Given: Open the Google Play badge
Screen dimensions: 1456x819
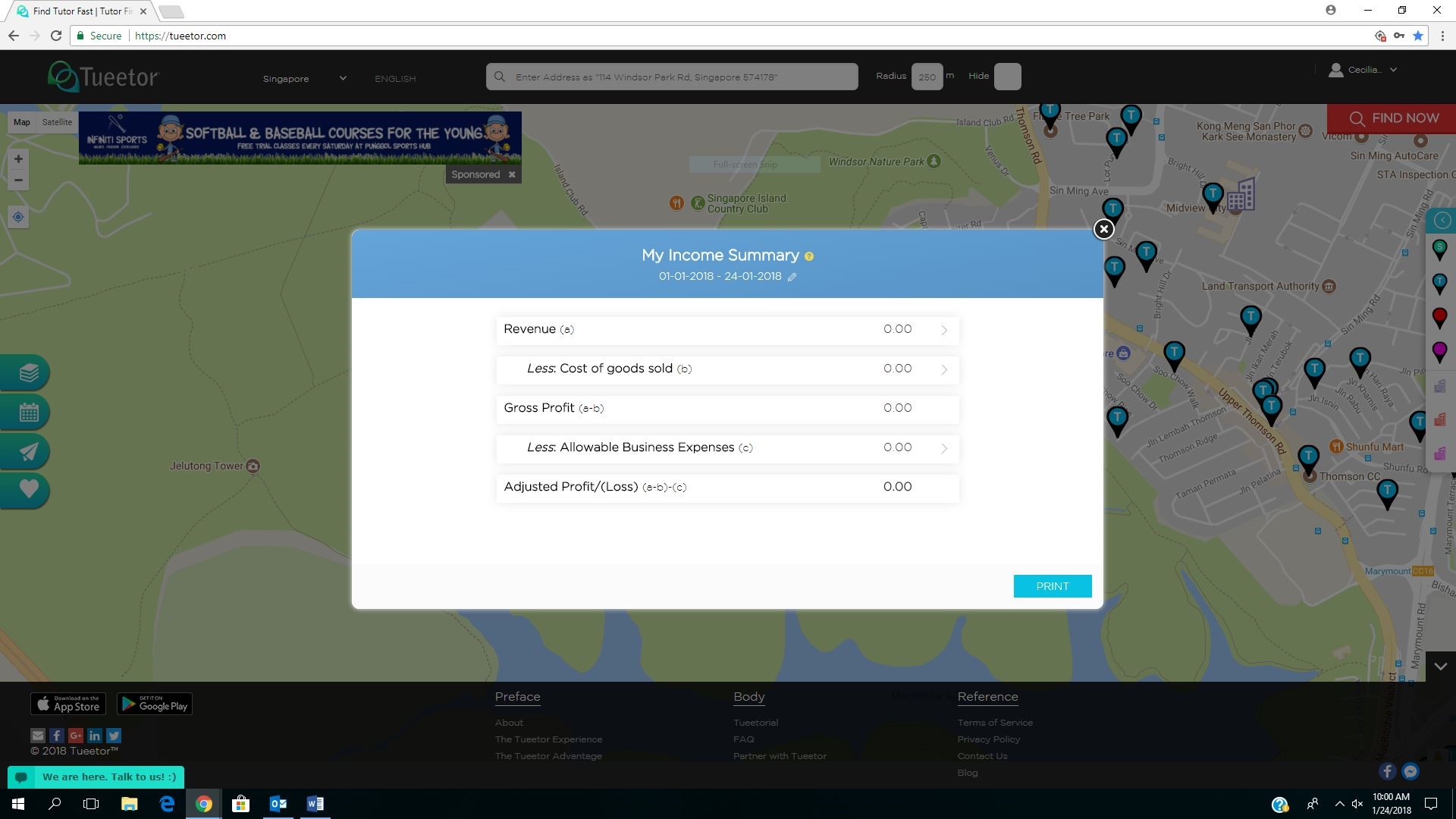Looking at the screenshot, I should (x=155, y=704).
